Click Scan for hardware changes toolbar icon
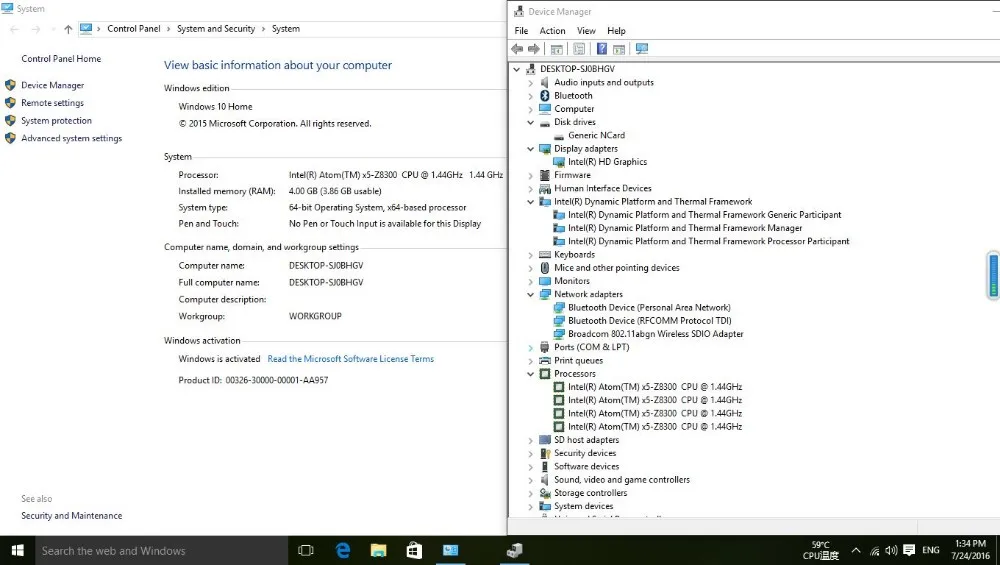Image resolution: width=1000 pixels, height=565 pixels. (x=642, y=49)
